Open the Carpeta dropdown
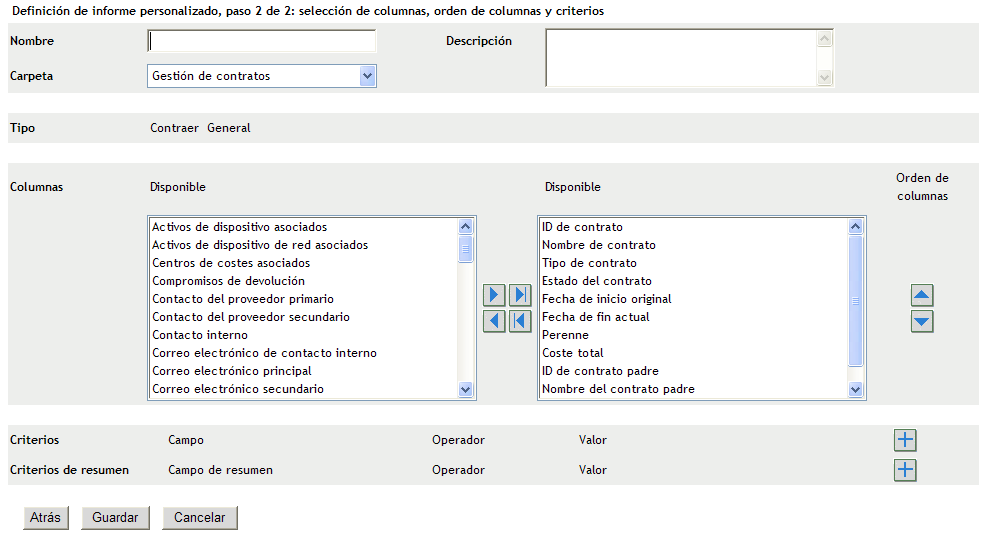The image size is (985, 534). pyautogui.click(x=367, y=76)
